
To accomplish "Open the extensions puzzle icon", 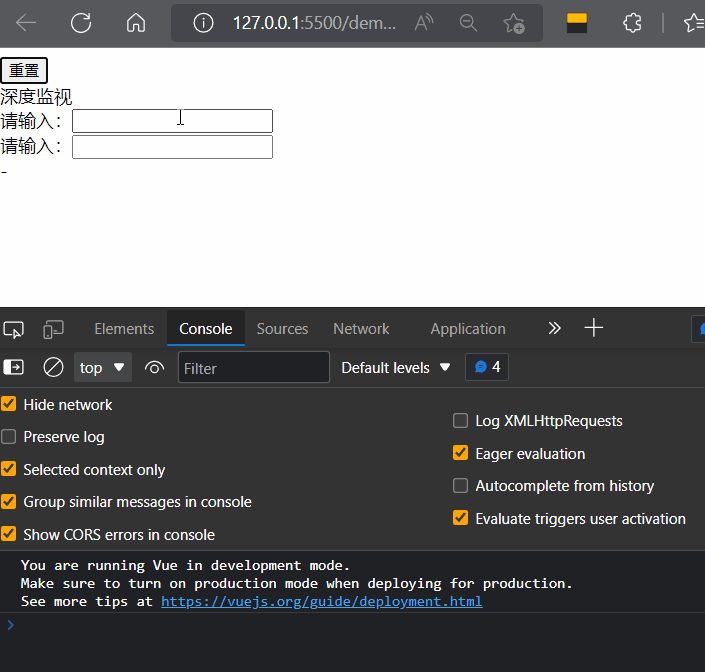I will [632, 23].
